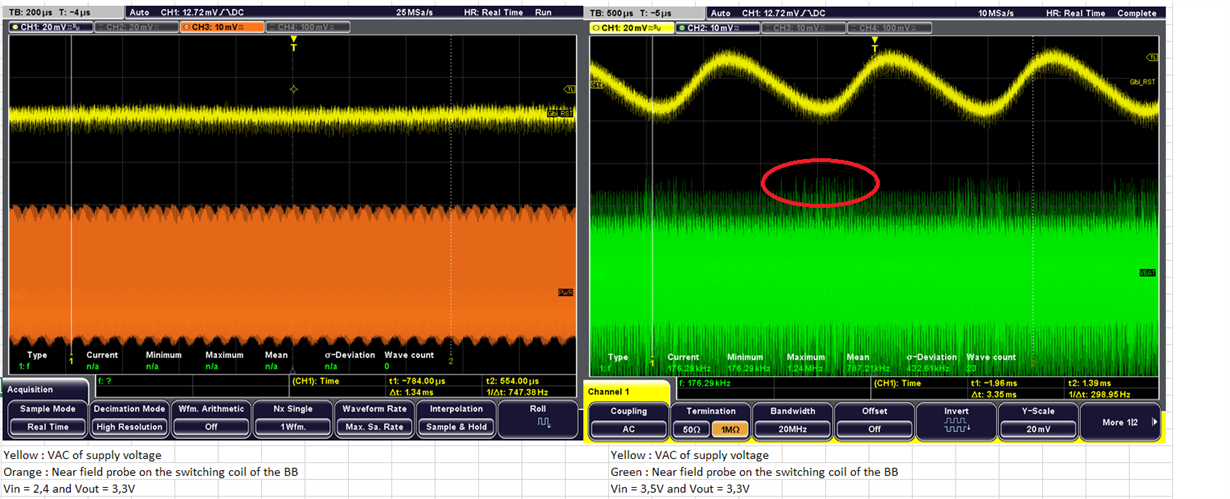The width and height of the screenshot is (1230, 499).
Task: Click t2: 1.39ms cursor readout
Action: tap(1090, 382)
